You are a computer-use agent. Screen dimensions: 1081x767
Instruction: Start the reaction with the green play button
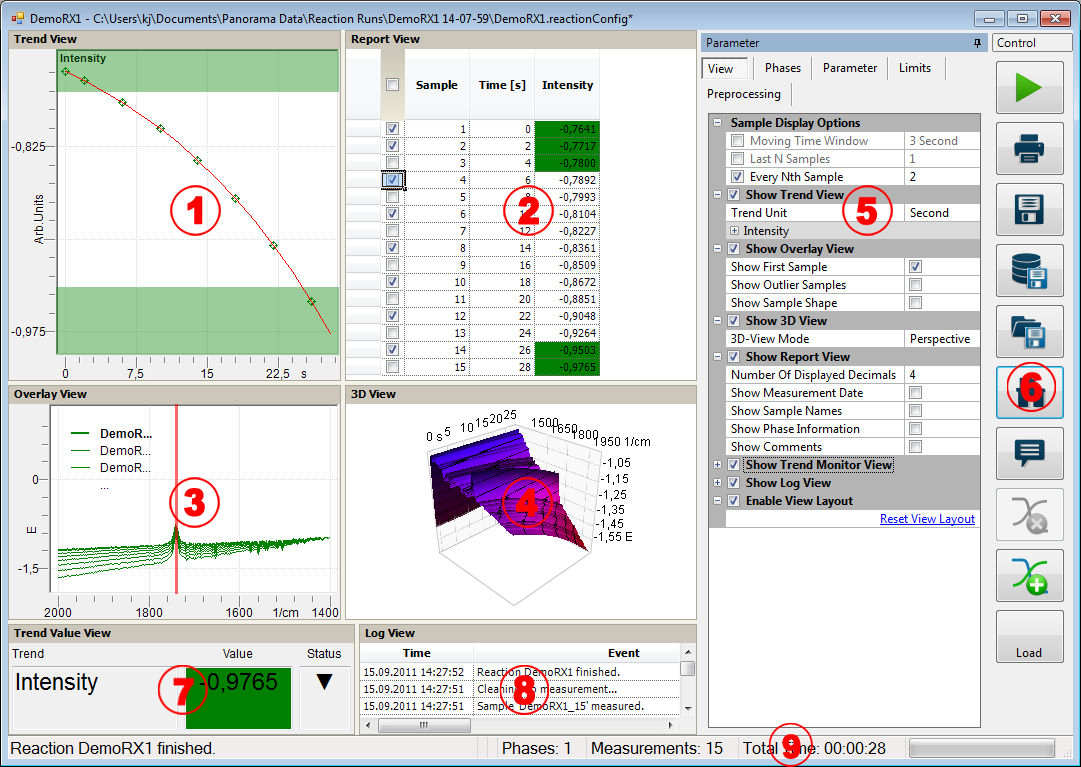click(1029, 88)
